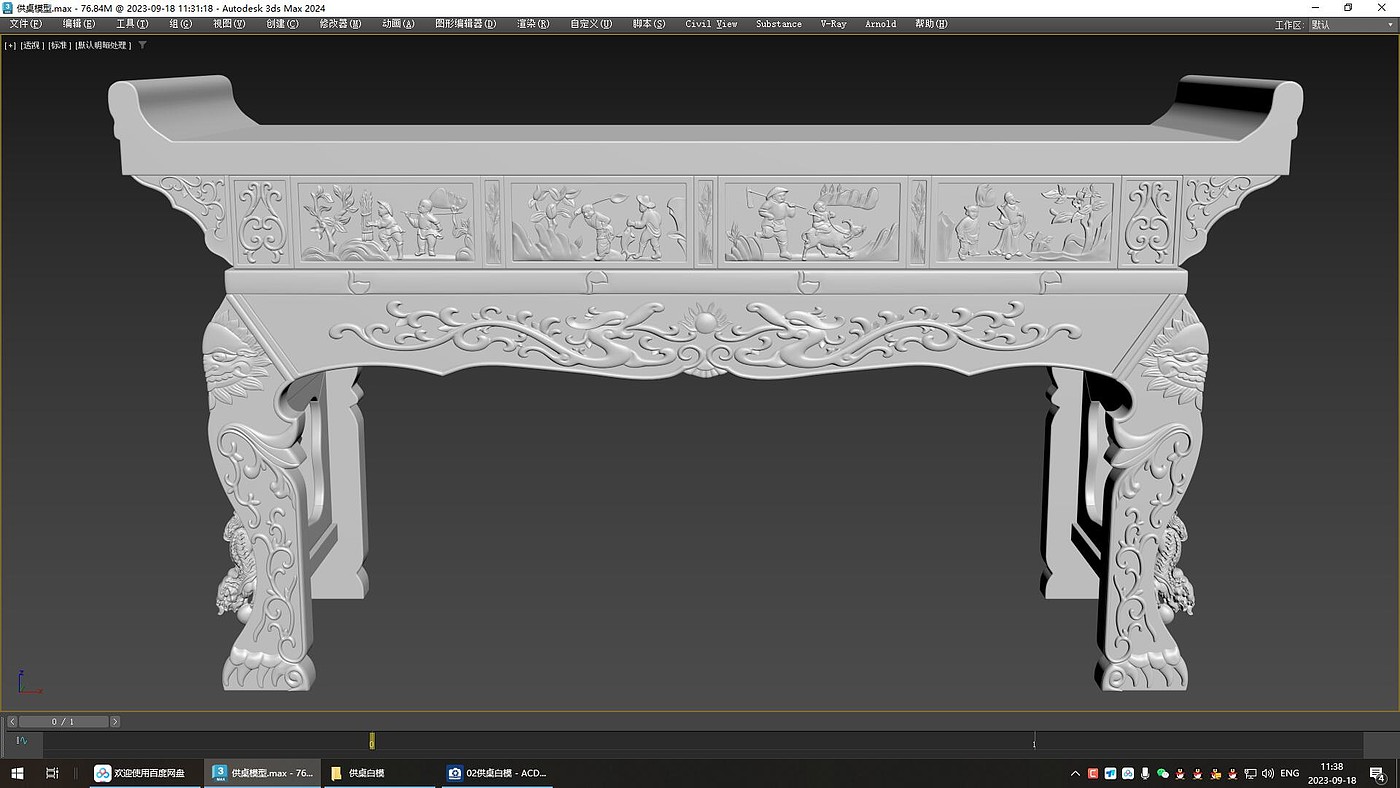The image size is (1400, 788).
Task: Show hidden system tray icons chevron
Action: pyautogui.click(x=1076, y=773)
